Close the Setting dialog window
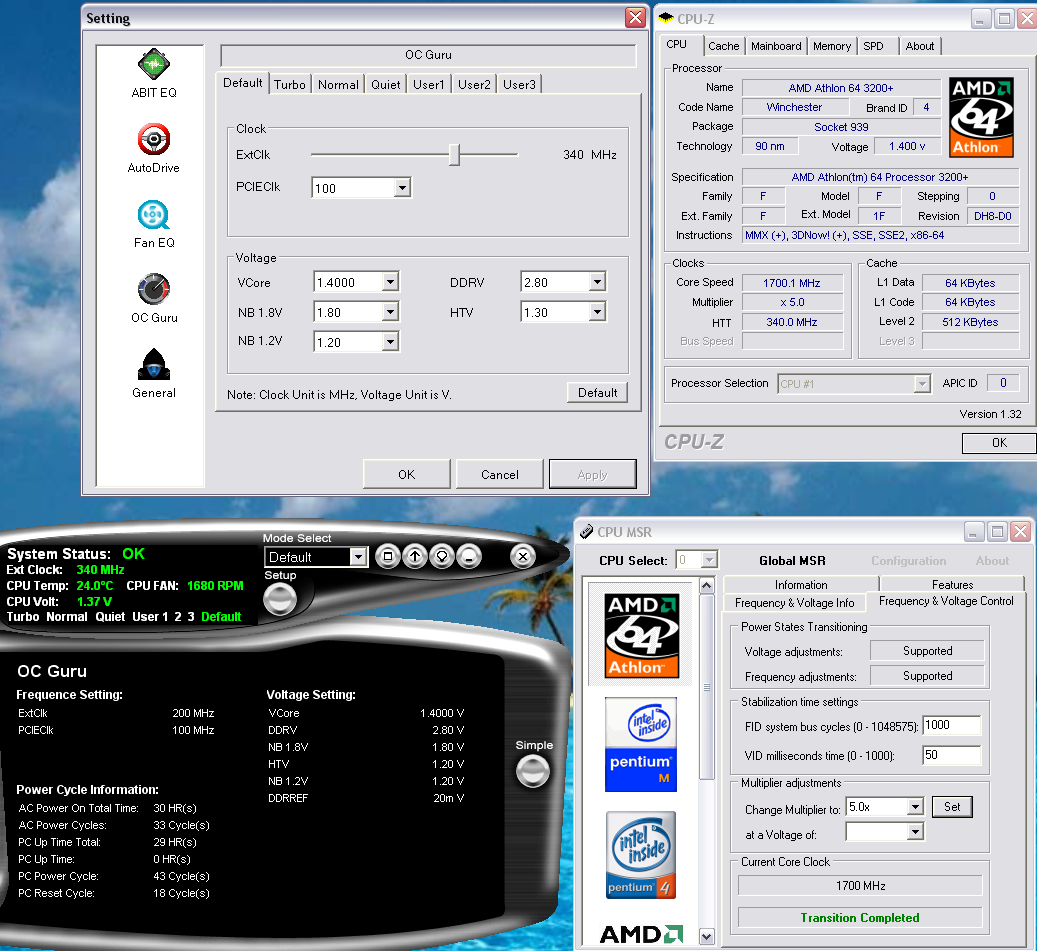 (635, 18)
